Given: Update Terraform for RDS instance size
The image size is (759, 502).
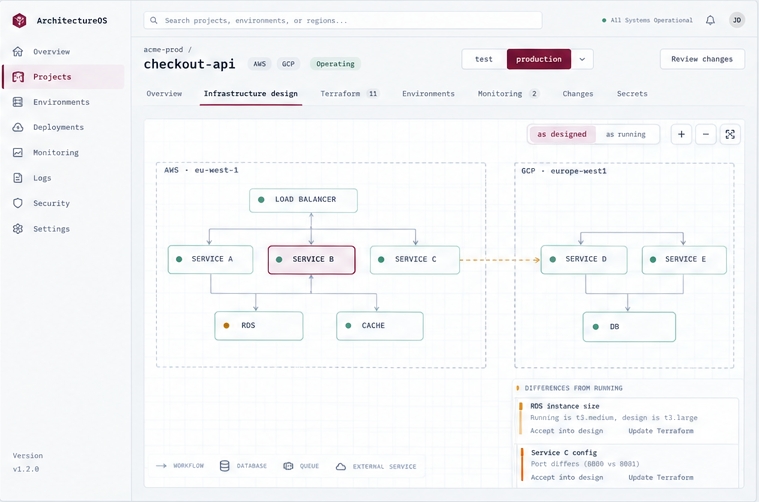Looking at the screenshot, I should click(661, 431).
